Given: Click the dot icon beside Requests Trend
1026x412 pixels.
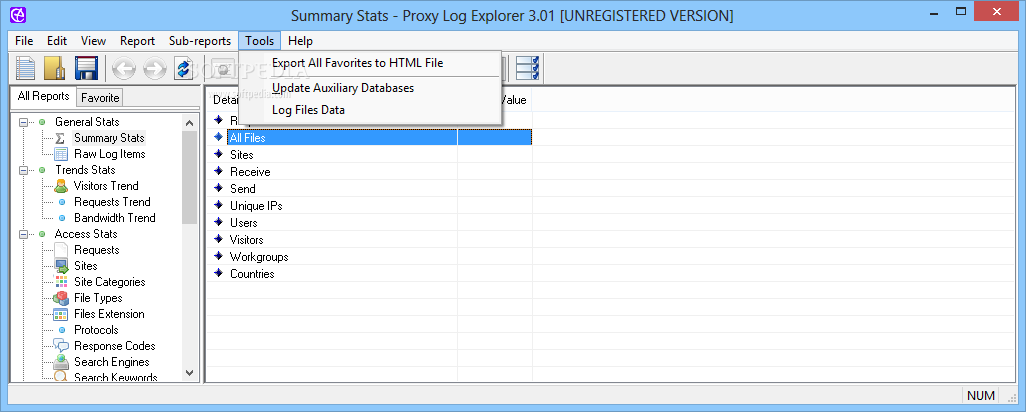Looking at the screenshot, I should [62, 202].
